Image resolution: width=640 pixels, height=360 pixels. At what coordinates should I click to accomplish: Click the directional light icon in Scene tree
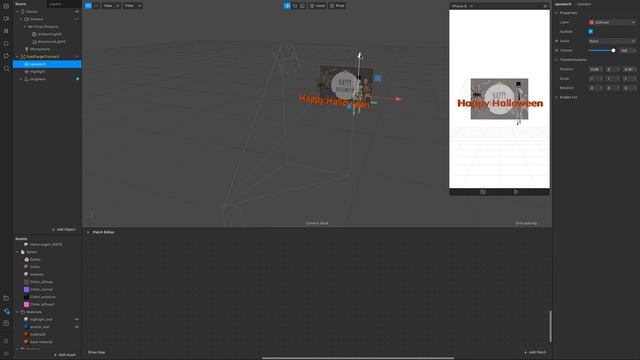point(34,42)
